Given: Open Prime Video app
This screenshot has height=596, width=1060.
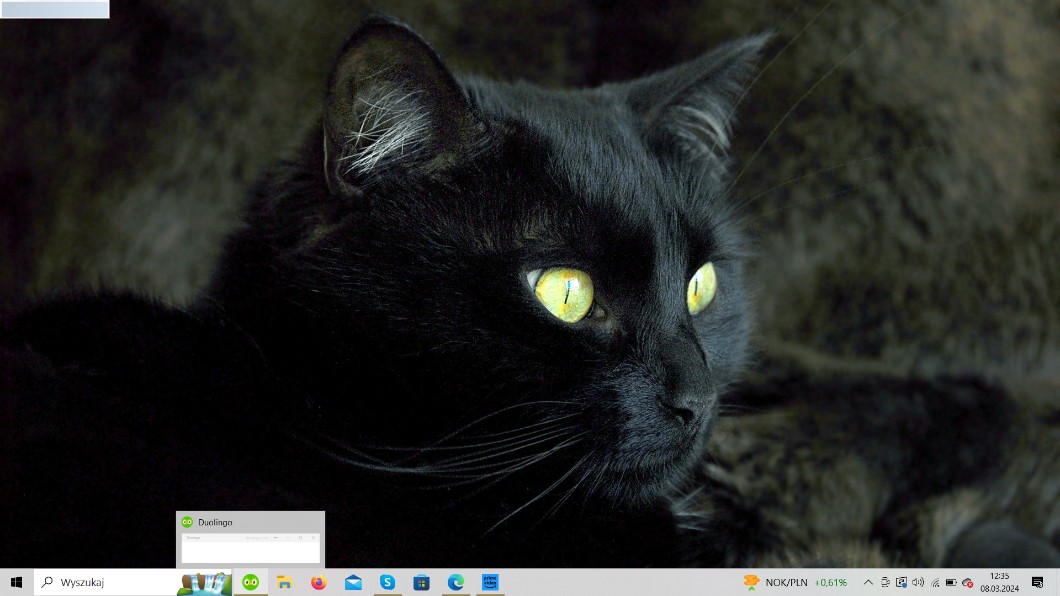Looking at the screenshot, I should pos(490,582).
